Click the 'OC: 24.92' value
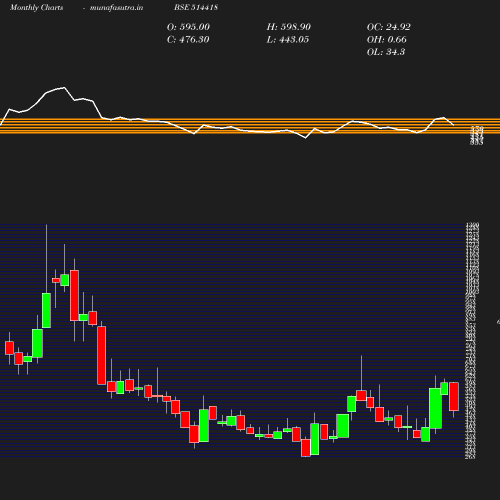This screenshot has width=500, height=500. [389, 27]
